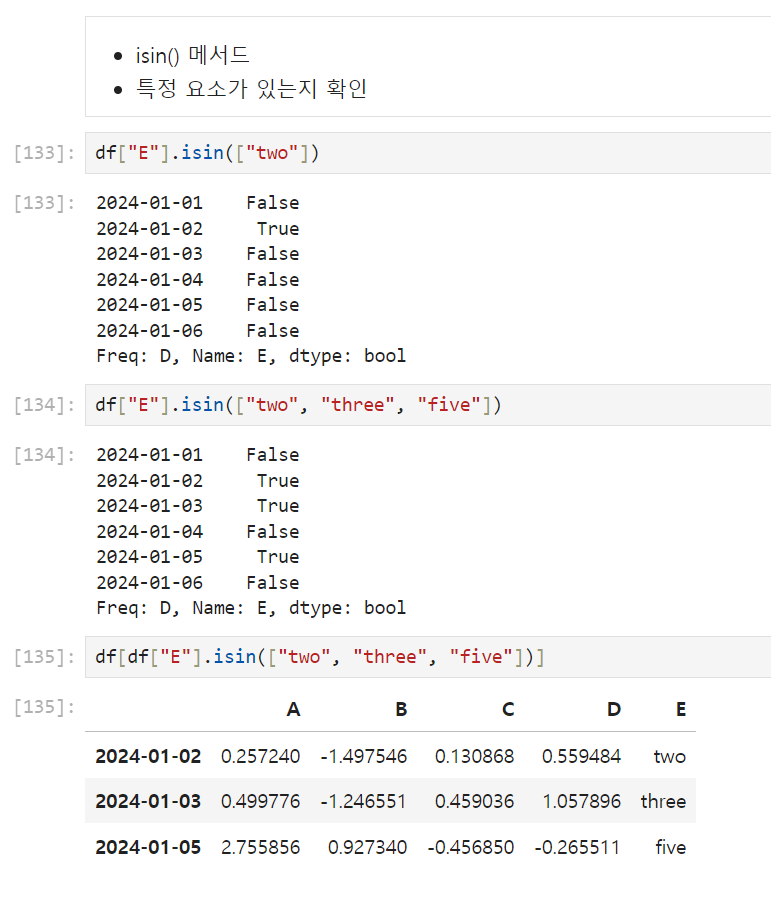
Task: Click the [133] input prompt label
Action: 44,153
